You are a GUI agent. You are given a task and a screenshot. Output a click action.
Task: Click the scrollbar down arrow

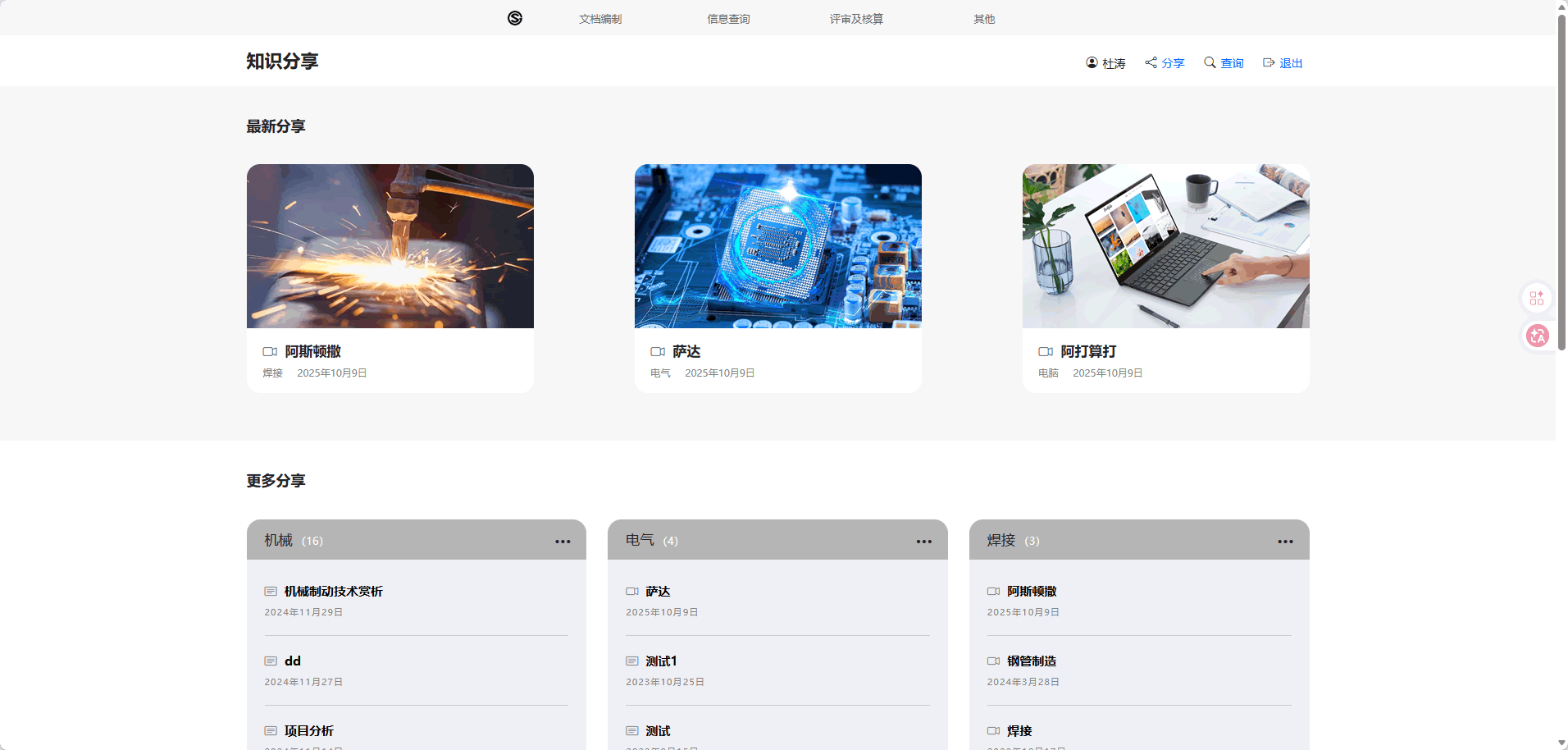1561,743
